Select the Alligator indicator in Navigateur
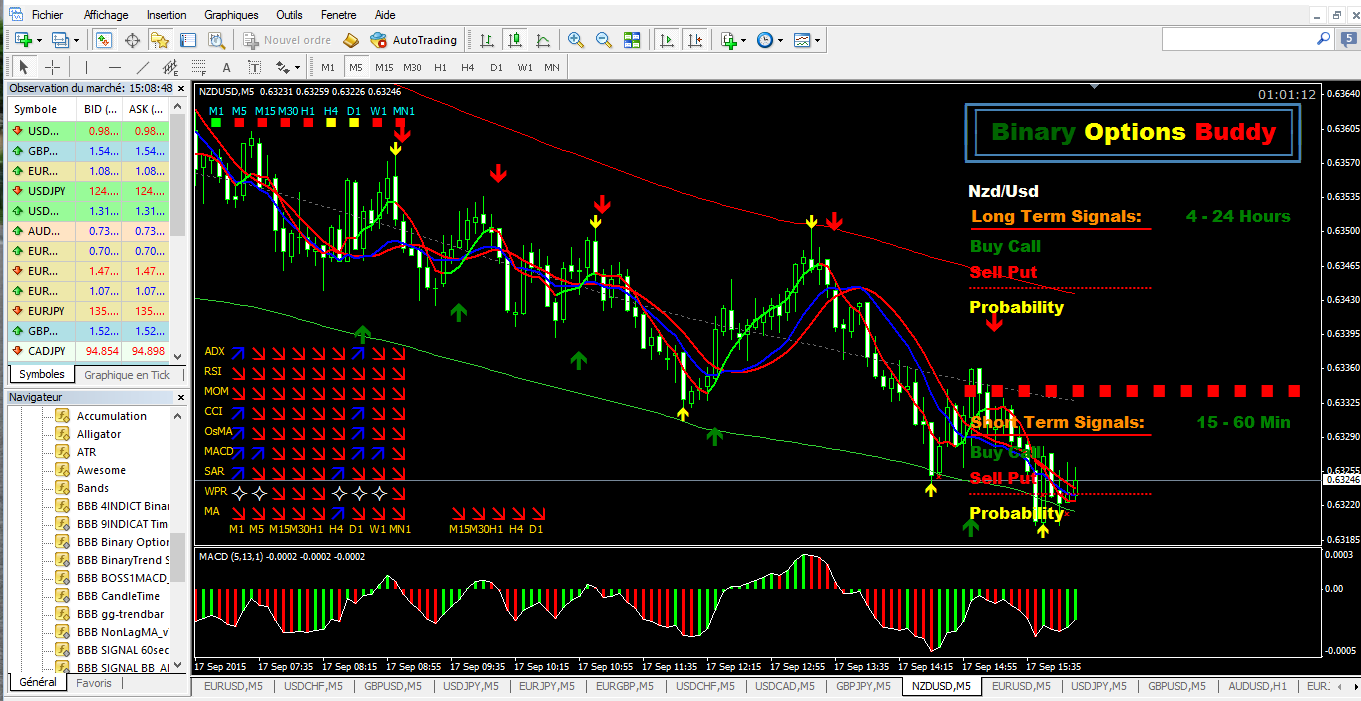 coord(99,434)
